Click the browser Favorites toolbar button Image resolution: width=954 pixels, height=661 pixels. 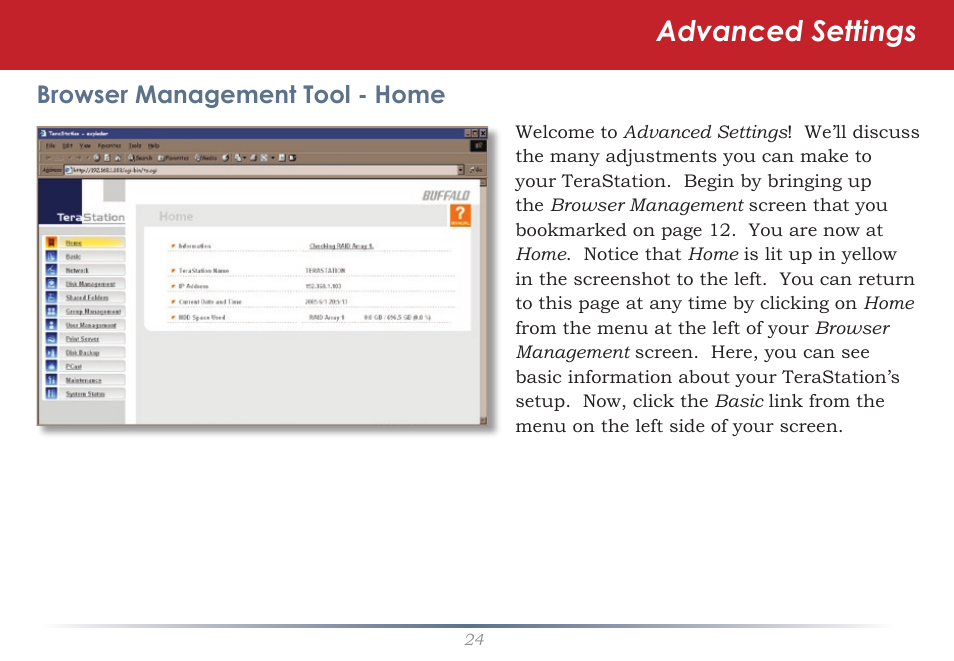coord(173,158)
